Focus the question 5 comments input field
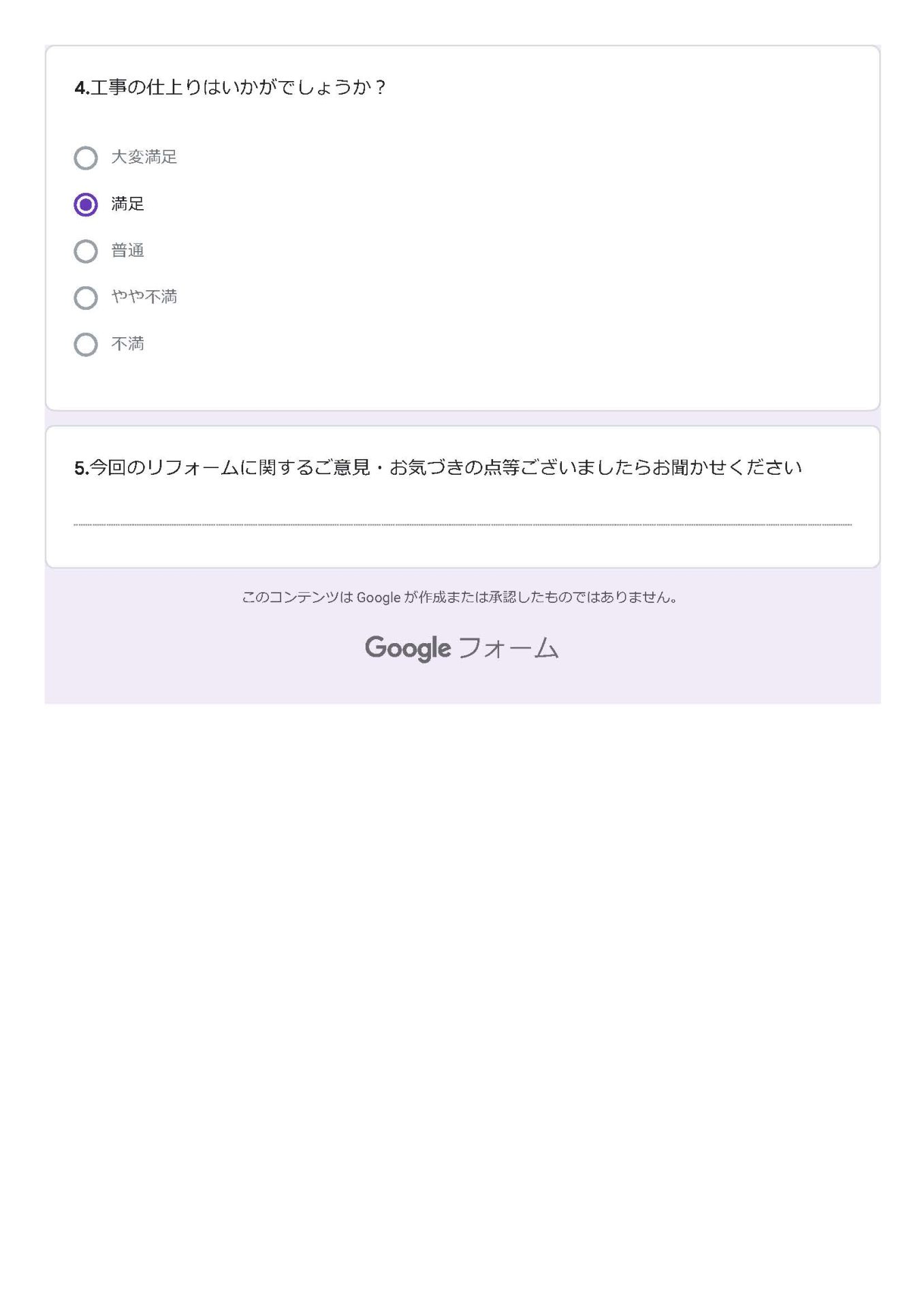 (462, 514)
